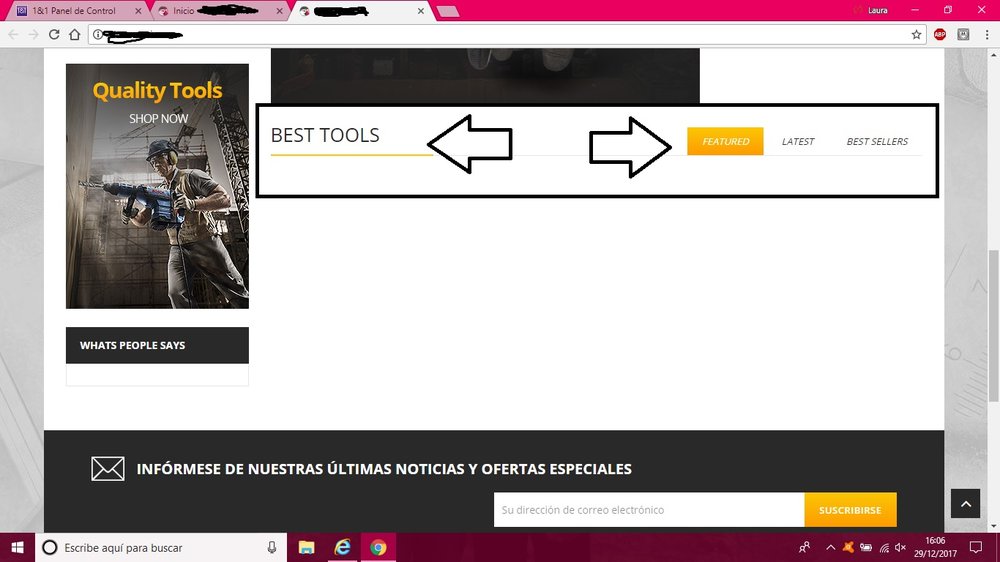Open the Adblock Plus extension icon
Image resolution: width=1000 pixels, height=562 pixels.
pyautogui.click(x=939, y=34)
